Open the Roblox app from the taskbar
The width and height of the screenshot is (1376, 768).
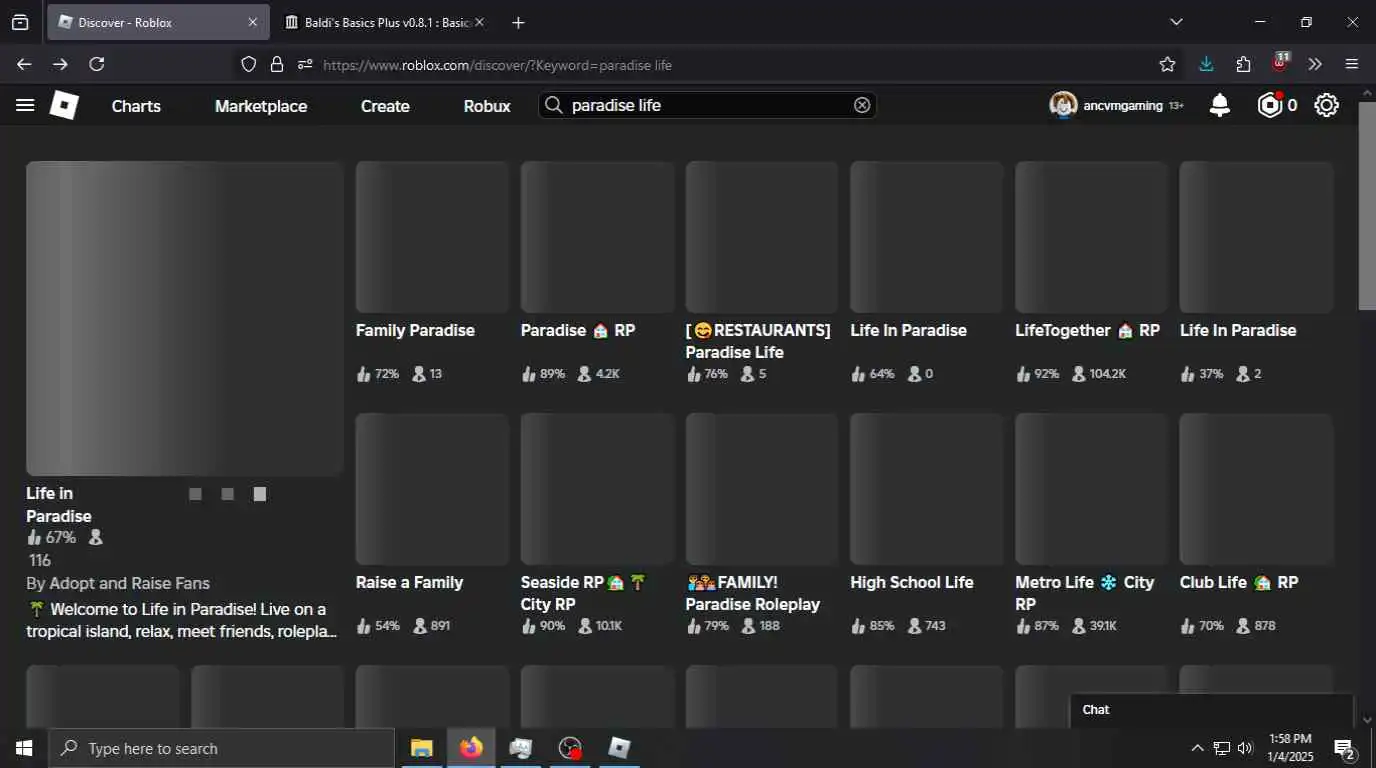point(619,748)
